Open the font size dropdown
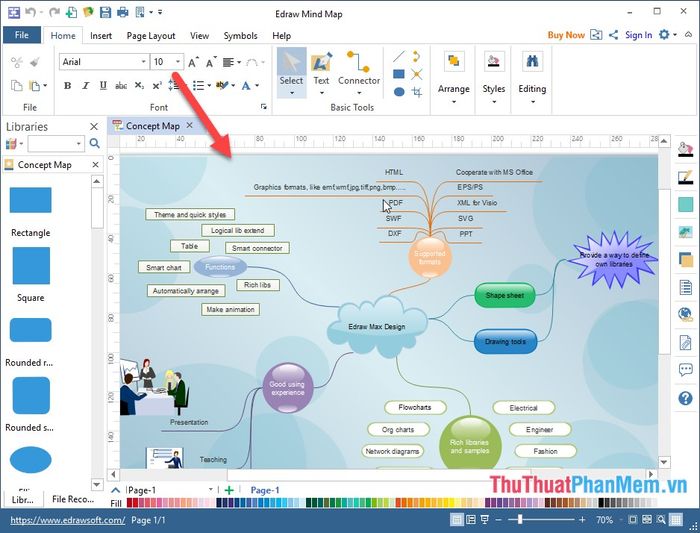Viewport: 700px width, 533px height. 178,62
